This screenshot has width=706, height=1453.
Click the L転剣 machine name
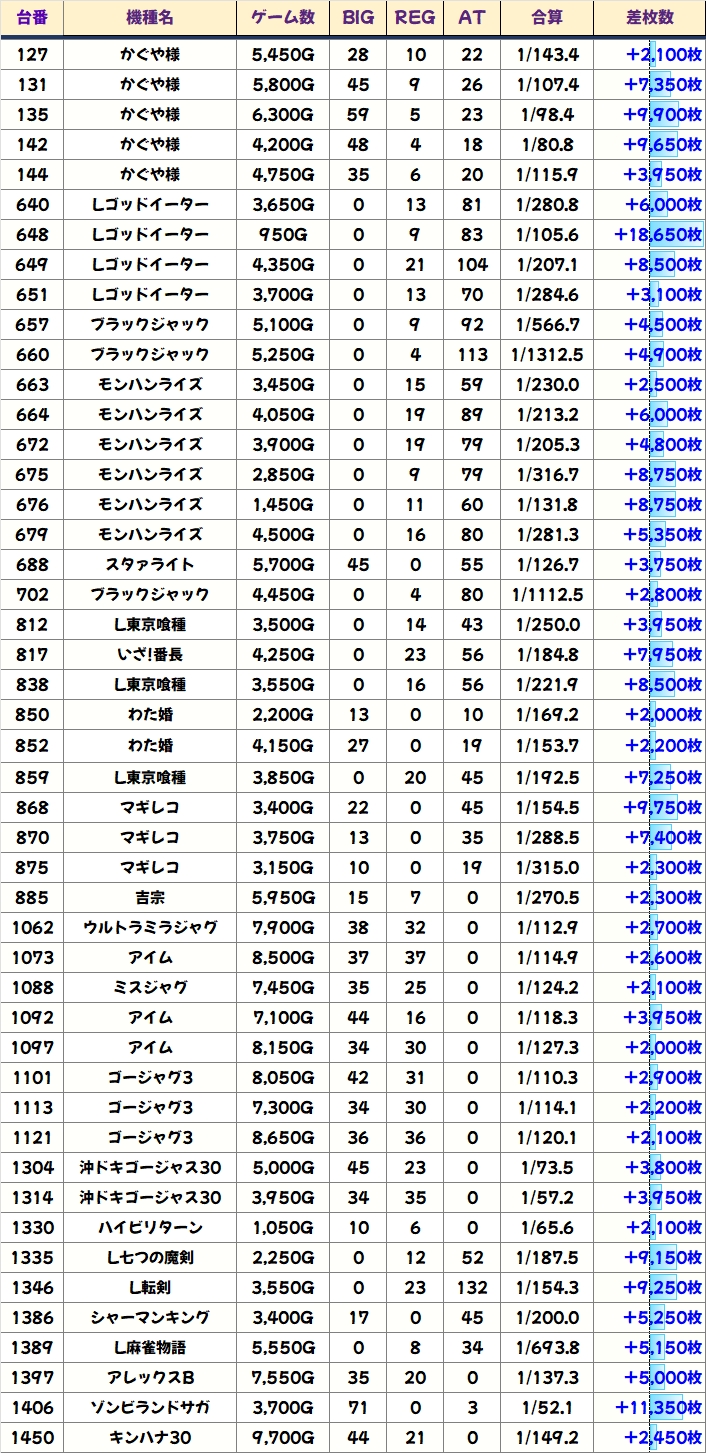[x=150, y=1287]
